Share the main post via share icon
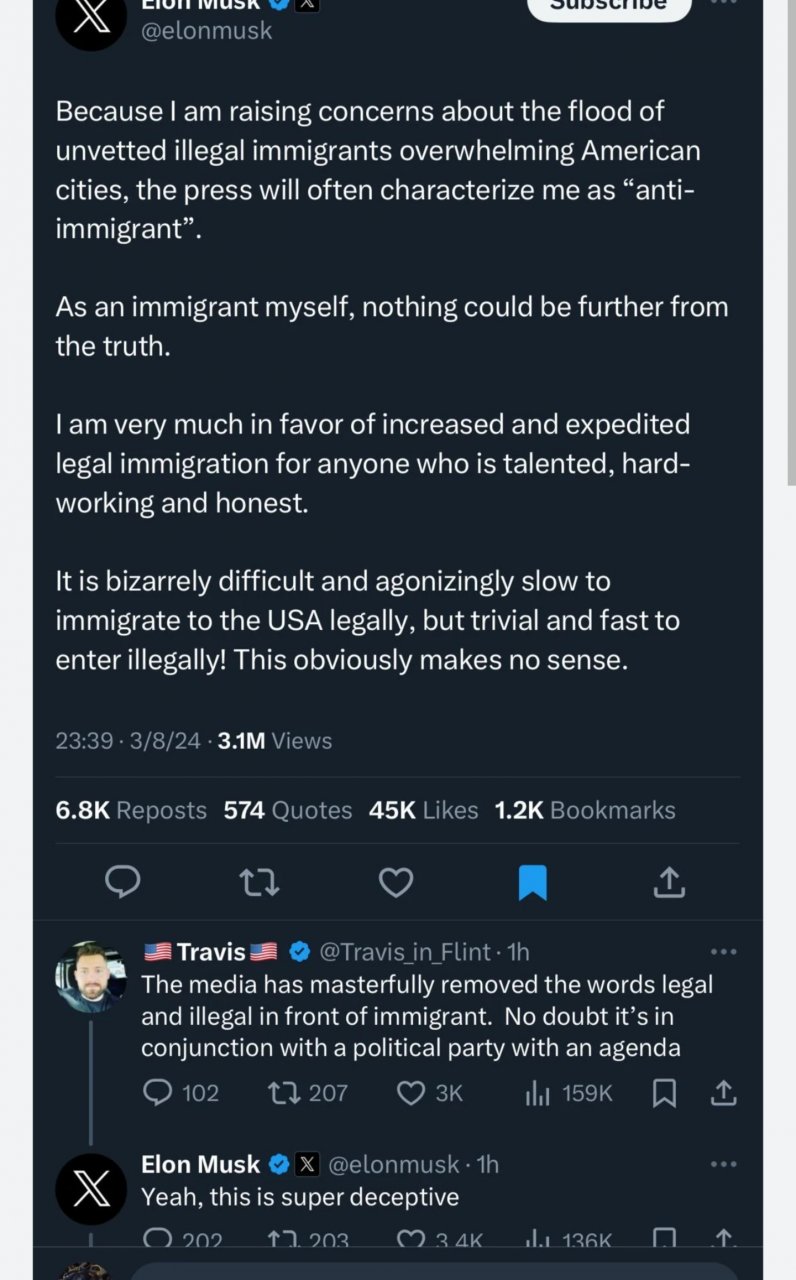 (x=669, y=881)
